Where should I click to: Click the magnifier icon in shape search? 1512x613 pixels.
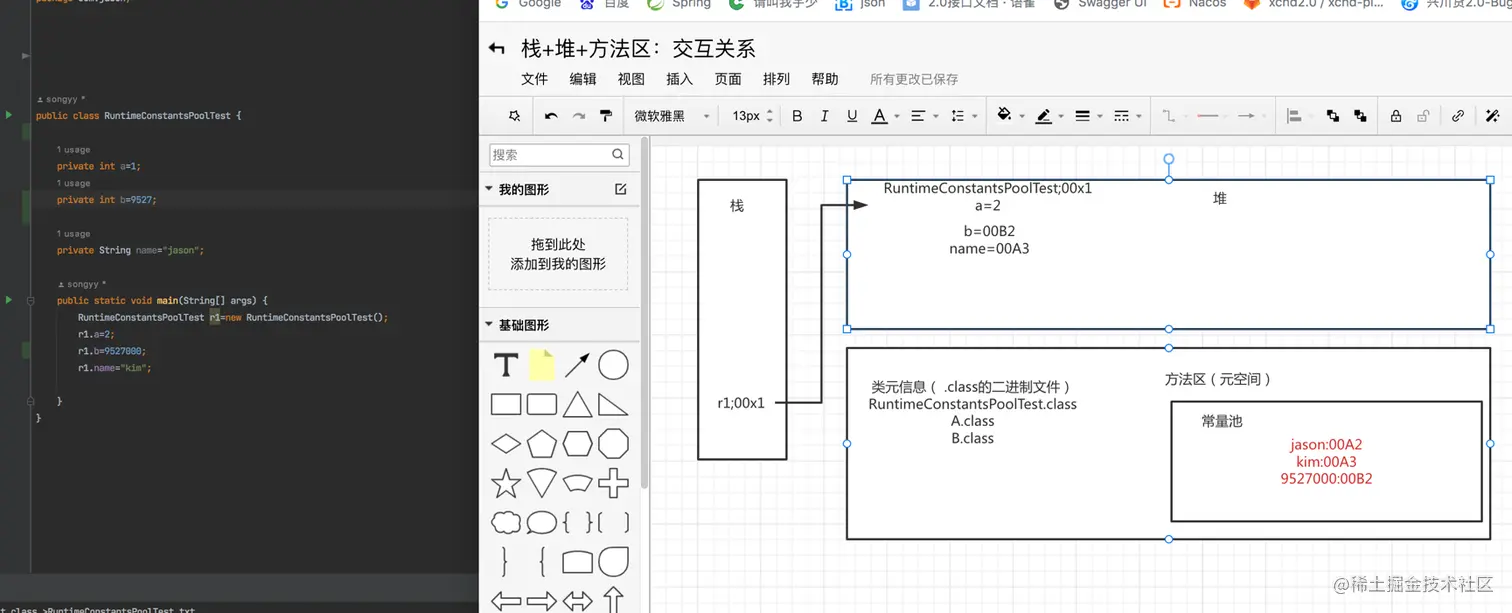tap(619, 154)
